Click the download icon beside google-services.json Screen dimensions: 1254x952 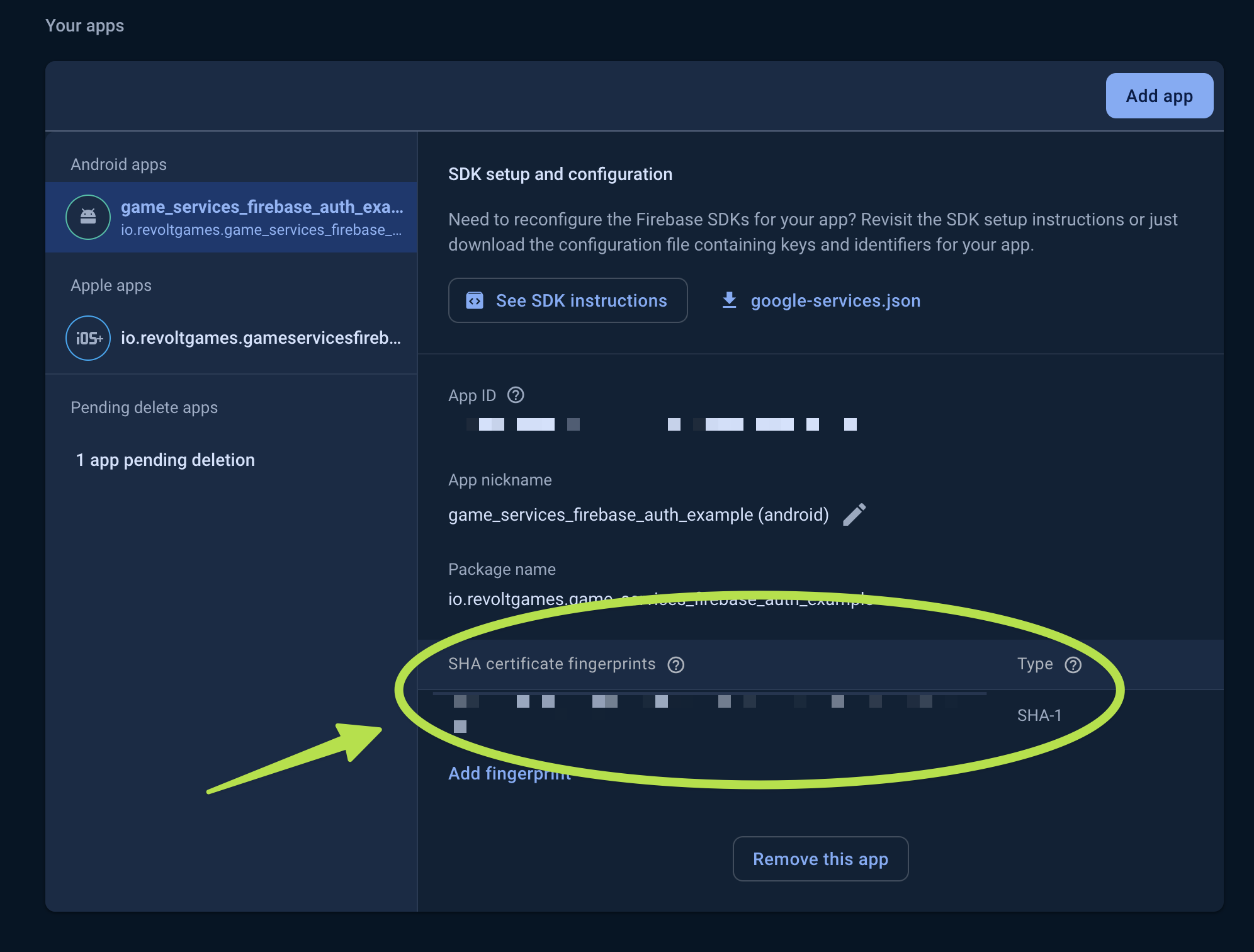coord(729,300)
